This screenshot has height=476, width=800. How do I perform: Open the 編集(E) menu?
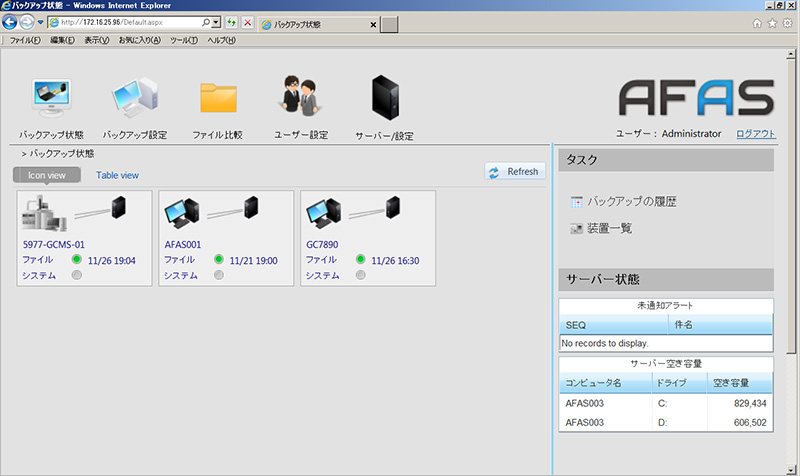(x=62, y=40)
